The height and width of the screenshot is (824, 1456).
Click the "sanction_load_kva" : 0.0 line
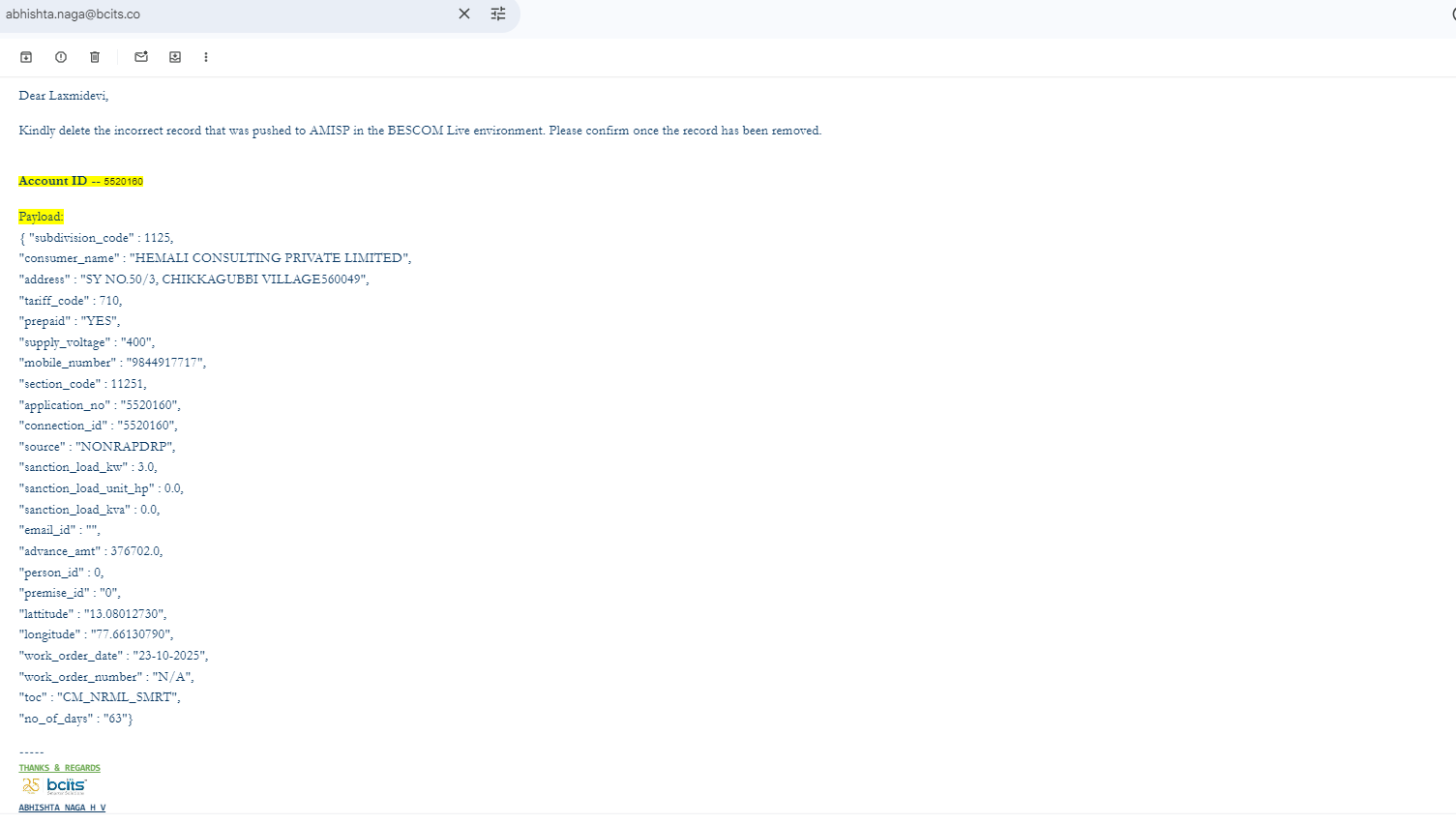click(90, 510)
